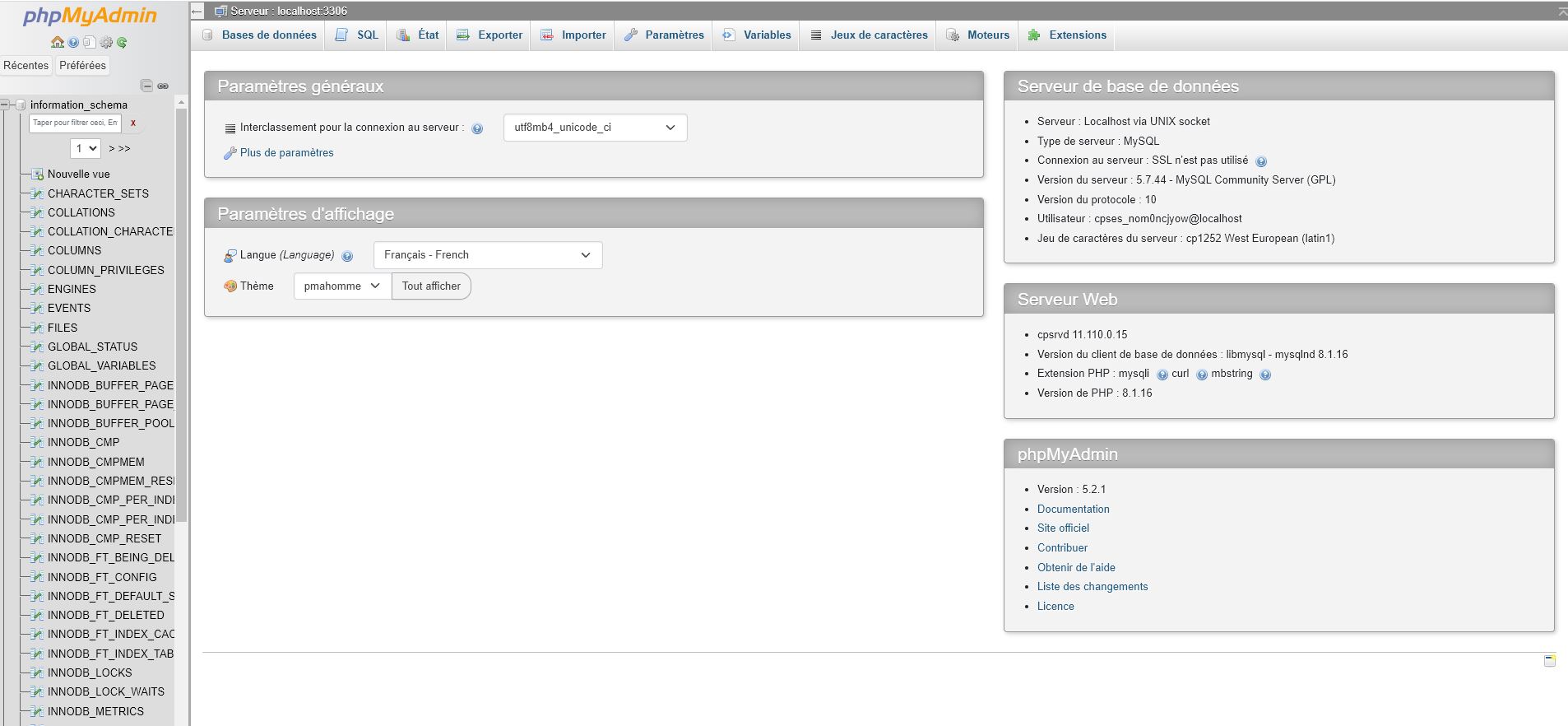
Task: Collapse top menu with upper-right arrow
Action: click(1562, 11)
